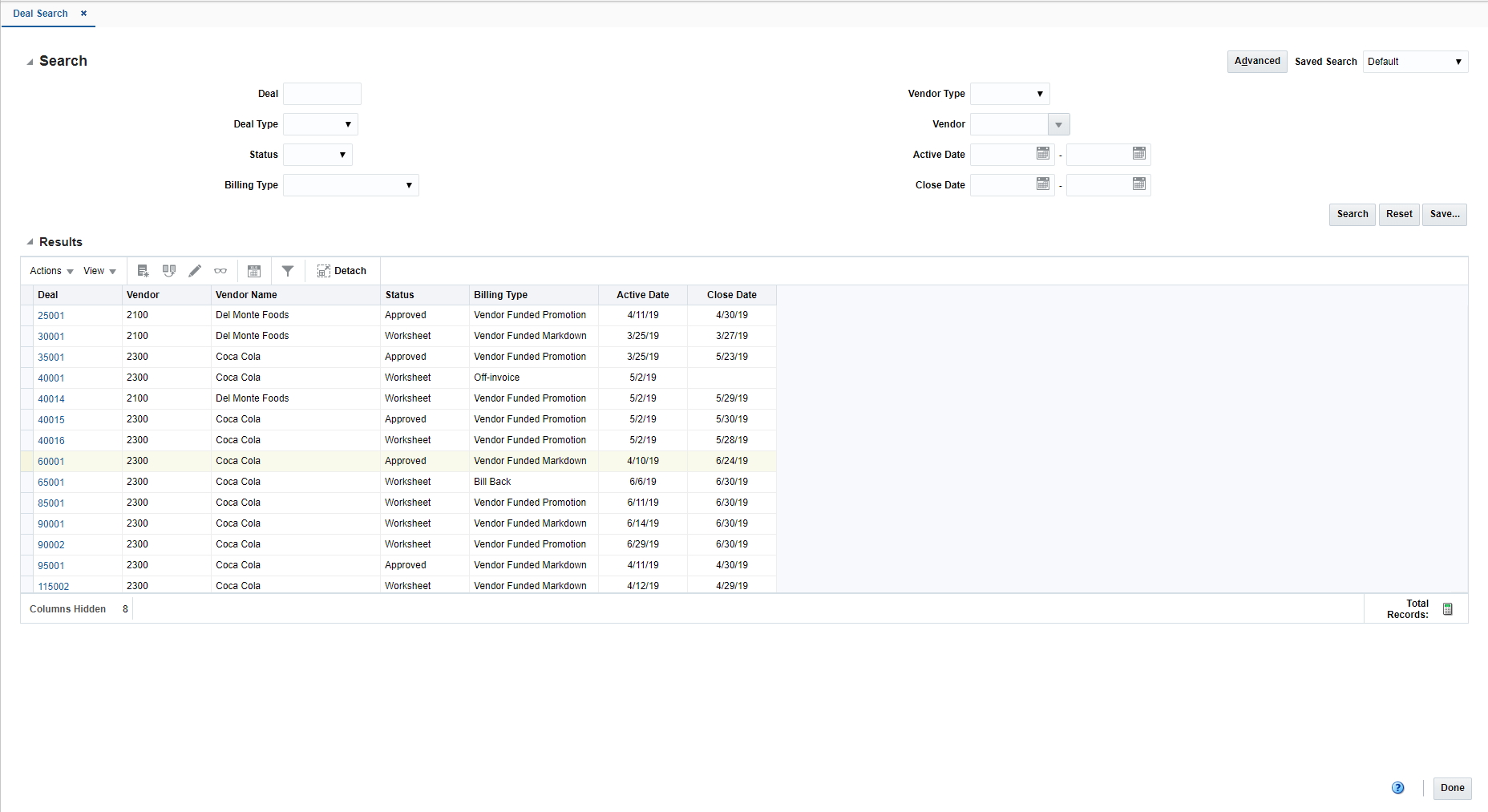Select the 6/24/19 close date cell
The width and height of the screenshot is (1488, 812).
click(x=732, y=461)
